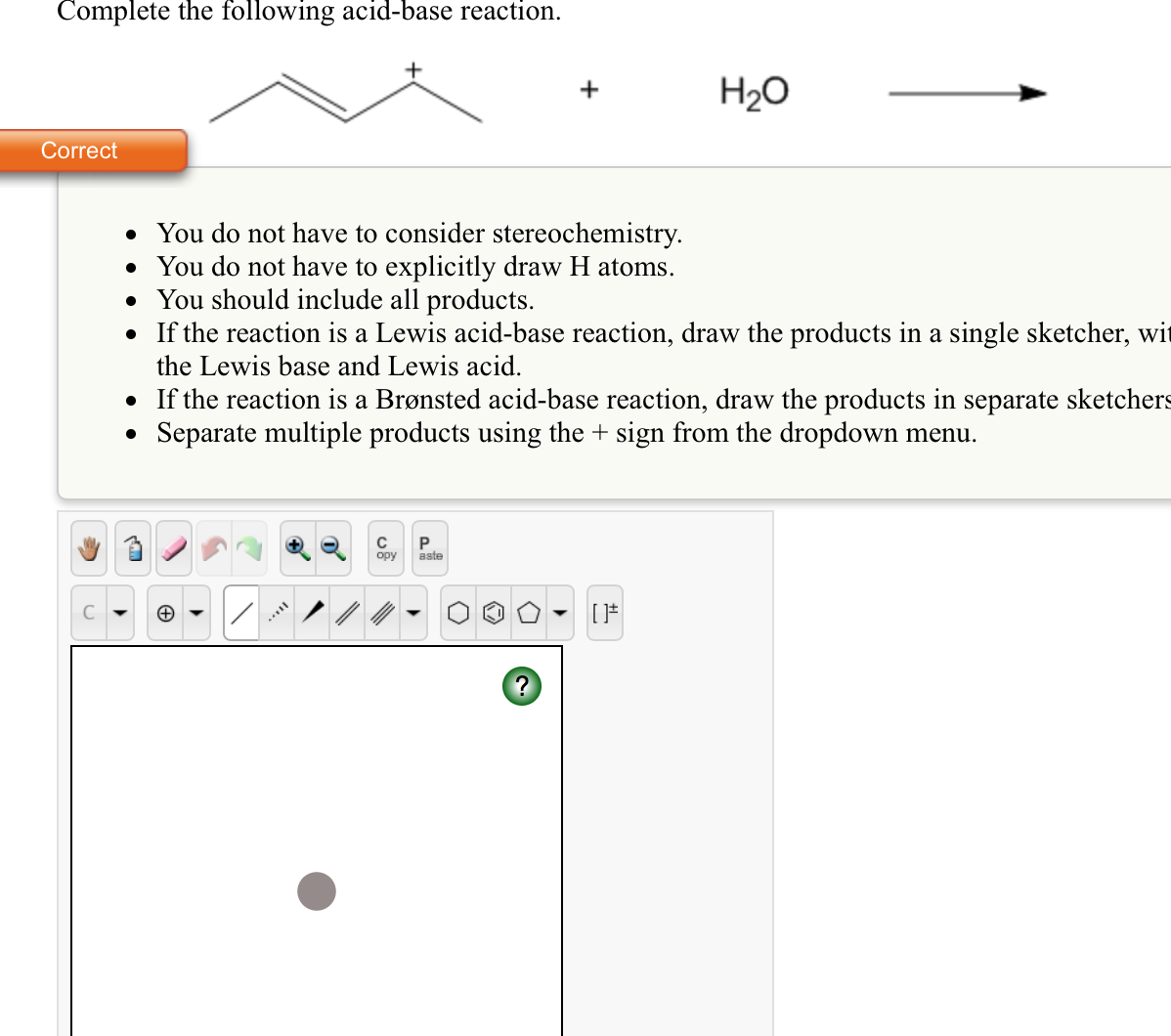Select the hand move tool
Image resolution: width=1171 pixels, height=1036 pixels.
point(89,548)
